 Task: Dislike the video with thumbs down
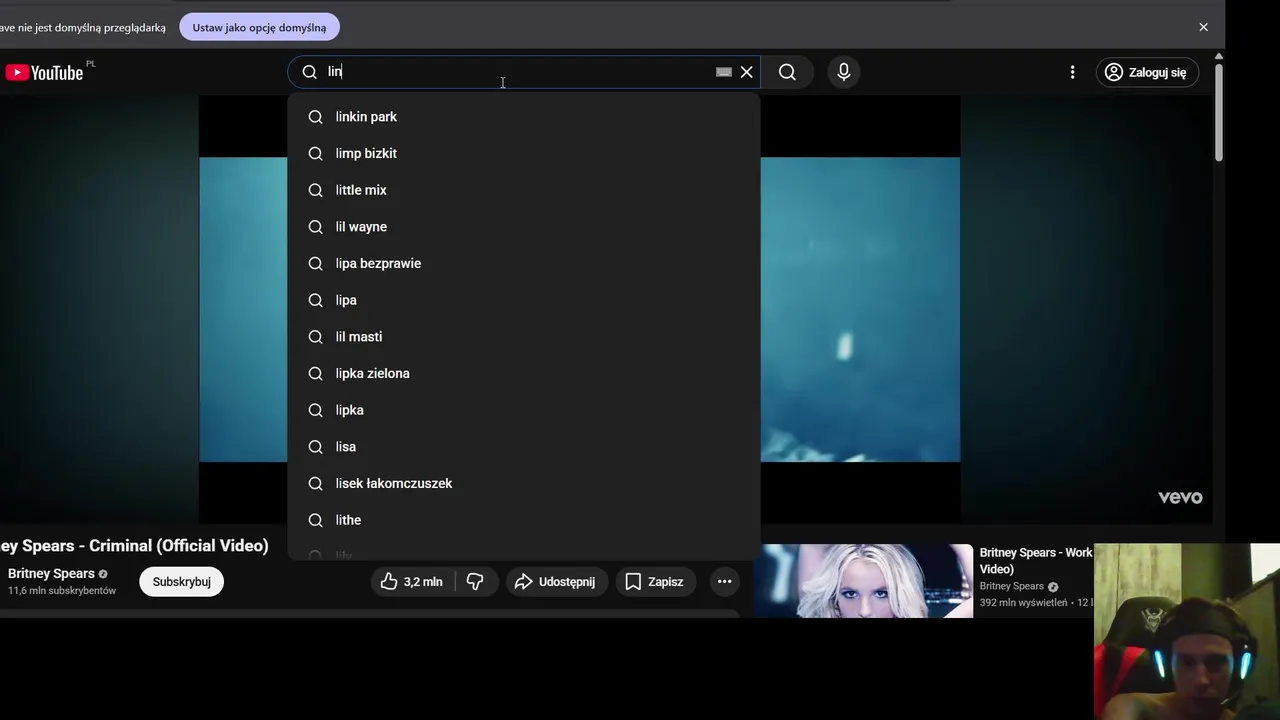(475, 581)
